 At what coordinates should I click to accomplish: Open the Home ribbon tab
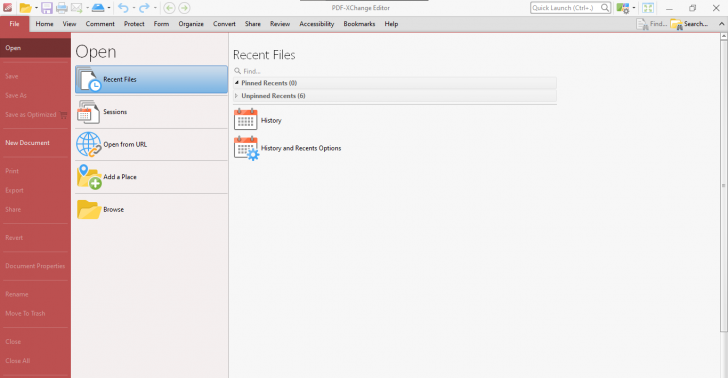(x=45, y=24)
